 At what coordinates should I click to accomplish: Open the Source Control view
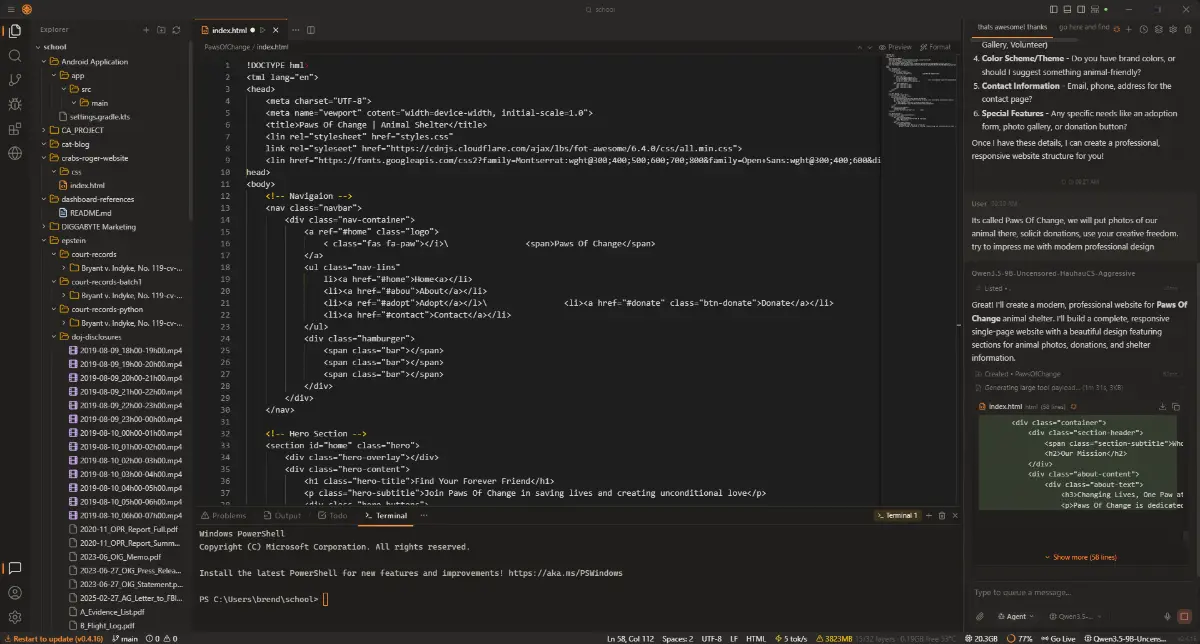[x=14, y=80]
